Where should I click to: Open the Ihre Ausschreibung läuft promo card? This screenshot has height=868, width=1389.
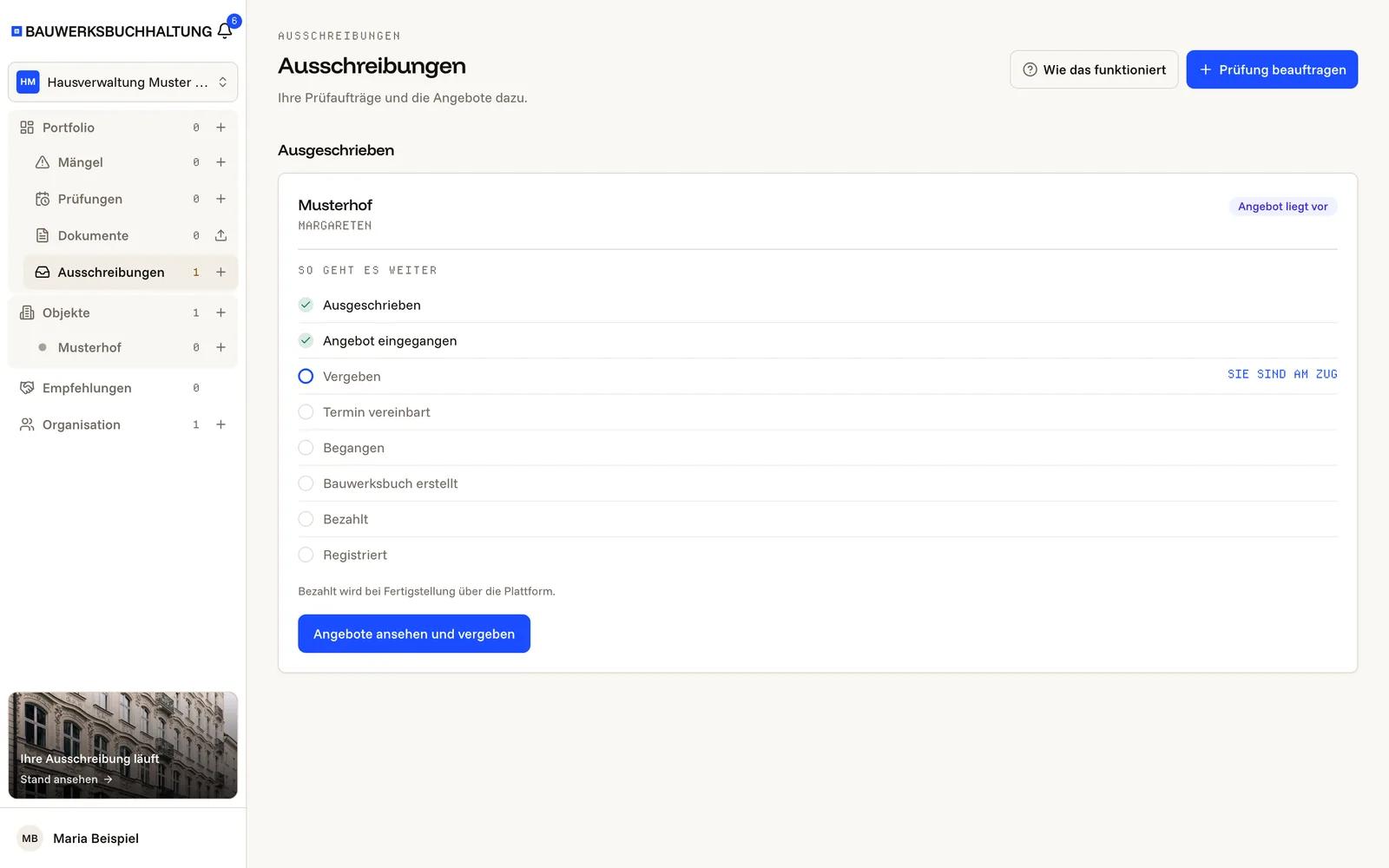122,745
